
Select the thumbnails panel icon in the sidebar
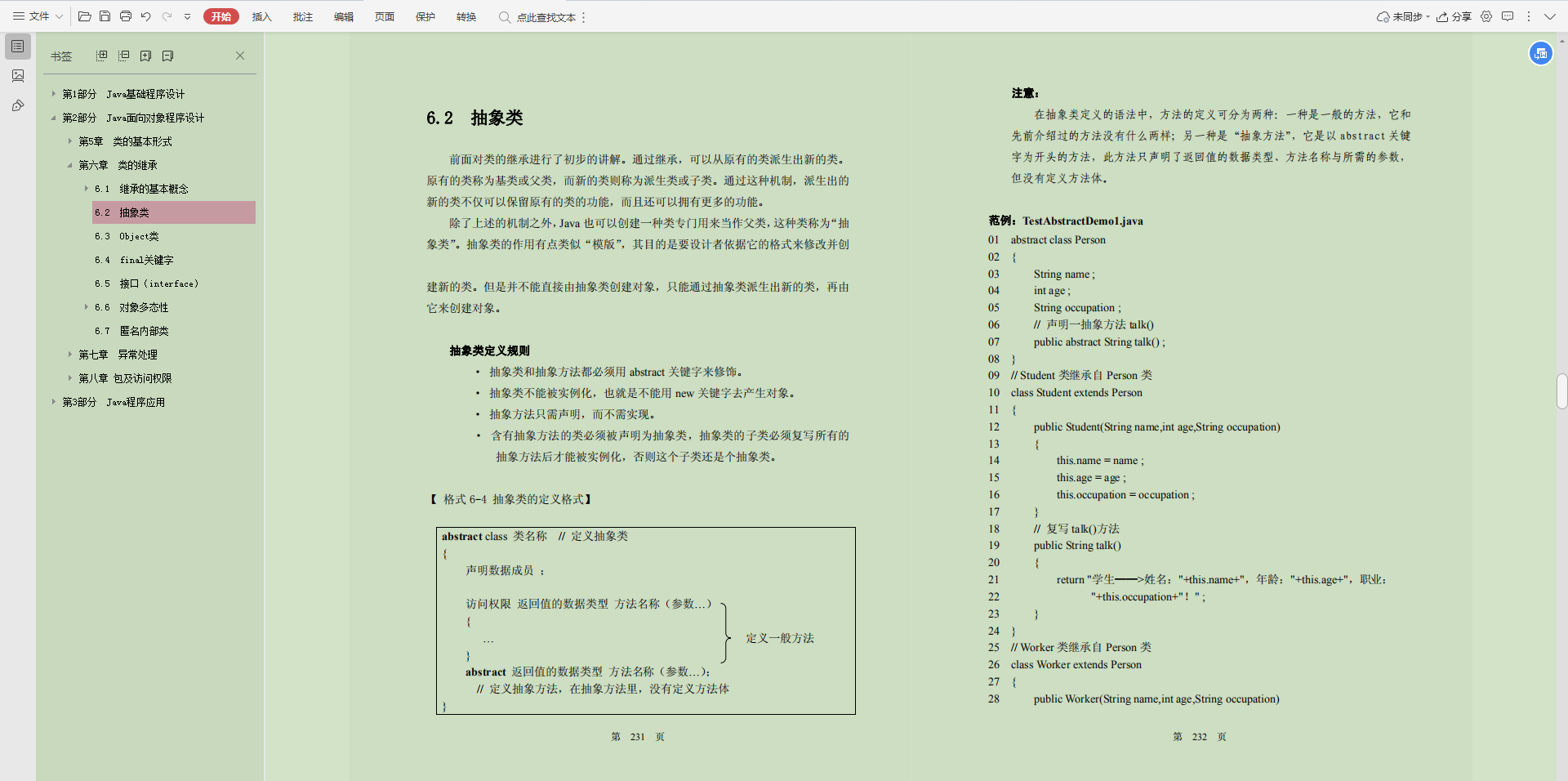pos(17,76)
